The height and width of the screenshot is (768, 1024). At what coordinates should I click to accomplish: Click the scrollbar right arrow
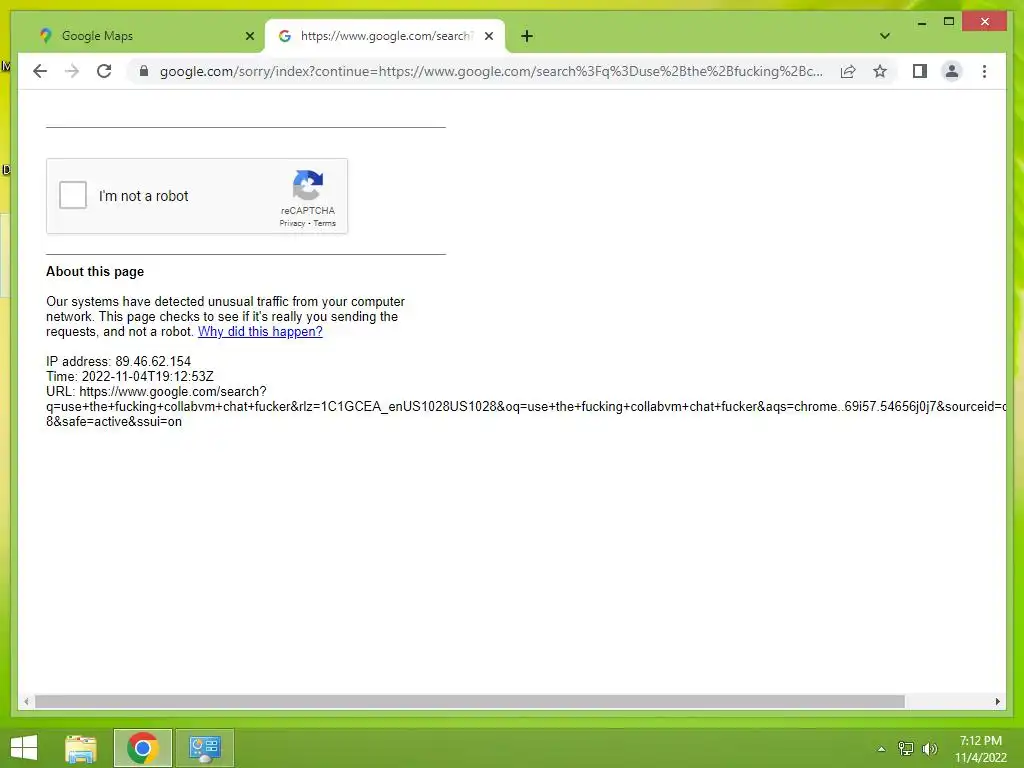point(997,701)
